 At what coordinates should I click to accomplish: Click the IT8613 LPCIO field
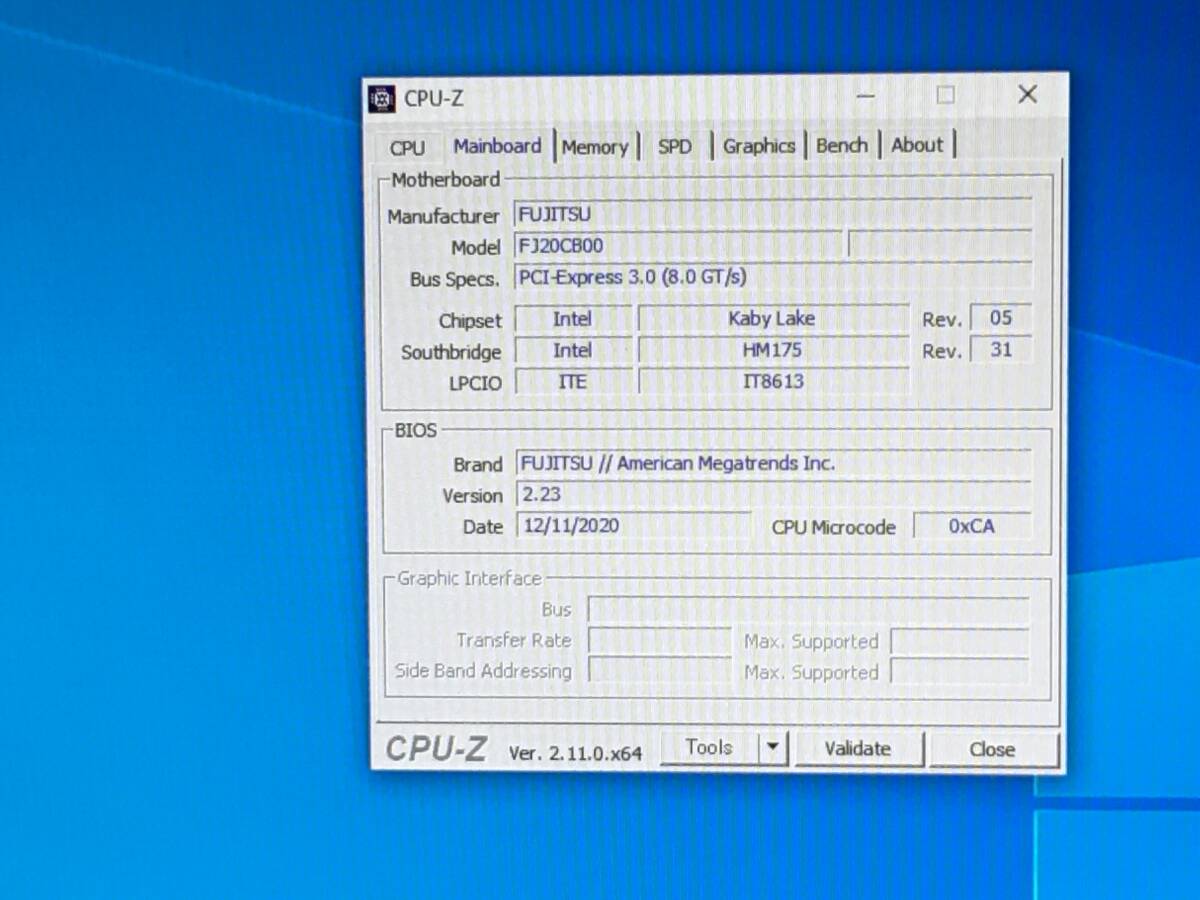pos(772,381)
